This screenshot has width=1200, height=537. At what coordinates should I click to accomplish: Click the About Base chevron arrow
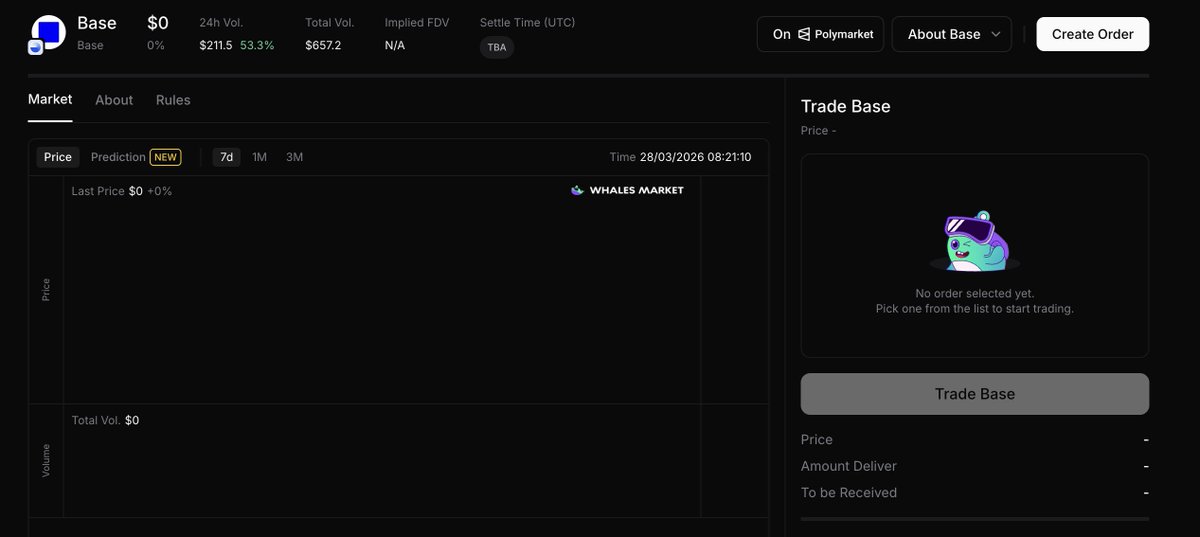(x=995, y=34)
